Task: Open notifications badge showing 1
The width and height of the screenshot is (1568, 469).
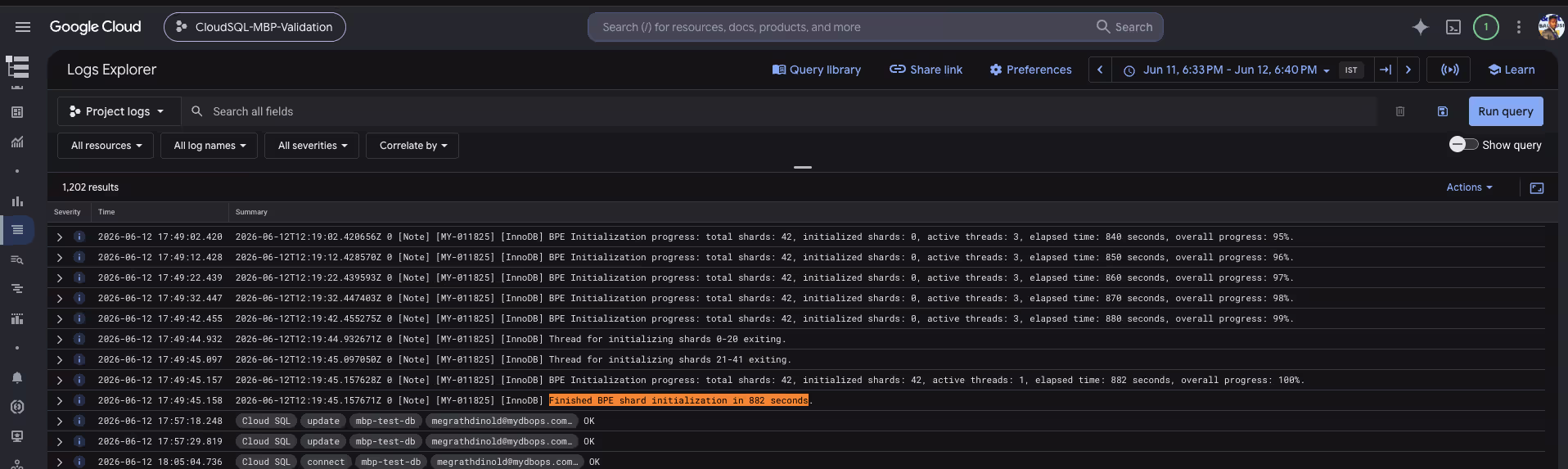Action: (x=1486, y=27)
